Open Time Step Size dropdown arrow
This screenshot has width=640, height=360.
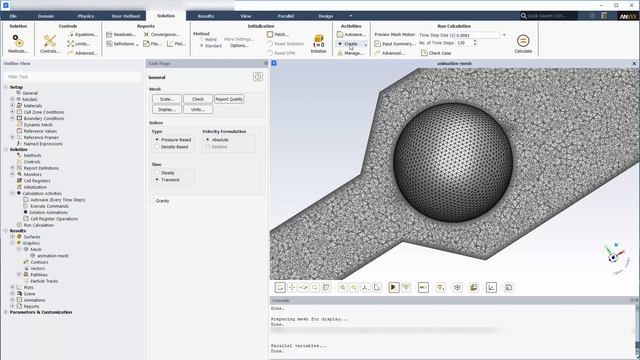tap(504, 35)
